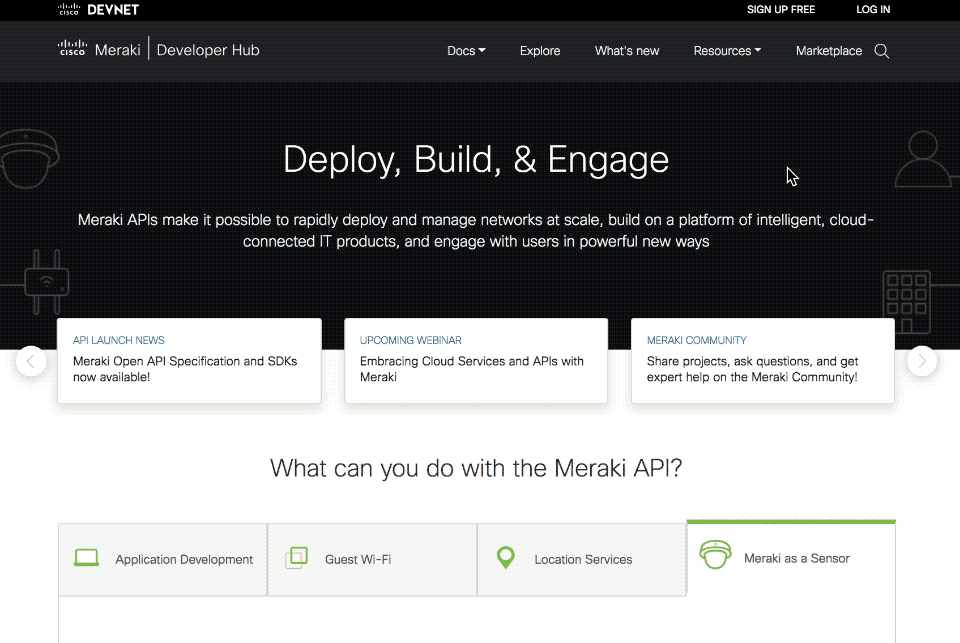Click the Location Services pin icon
960x643 pixels.
coord(506,557)
